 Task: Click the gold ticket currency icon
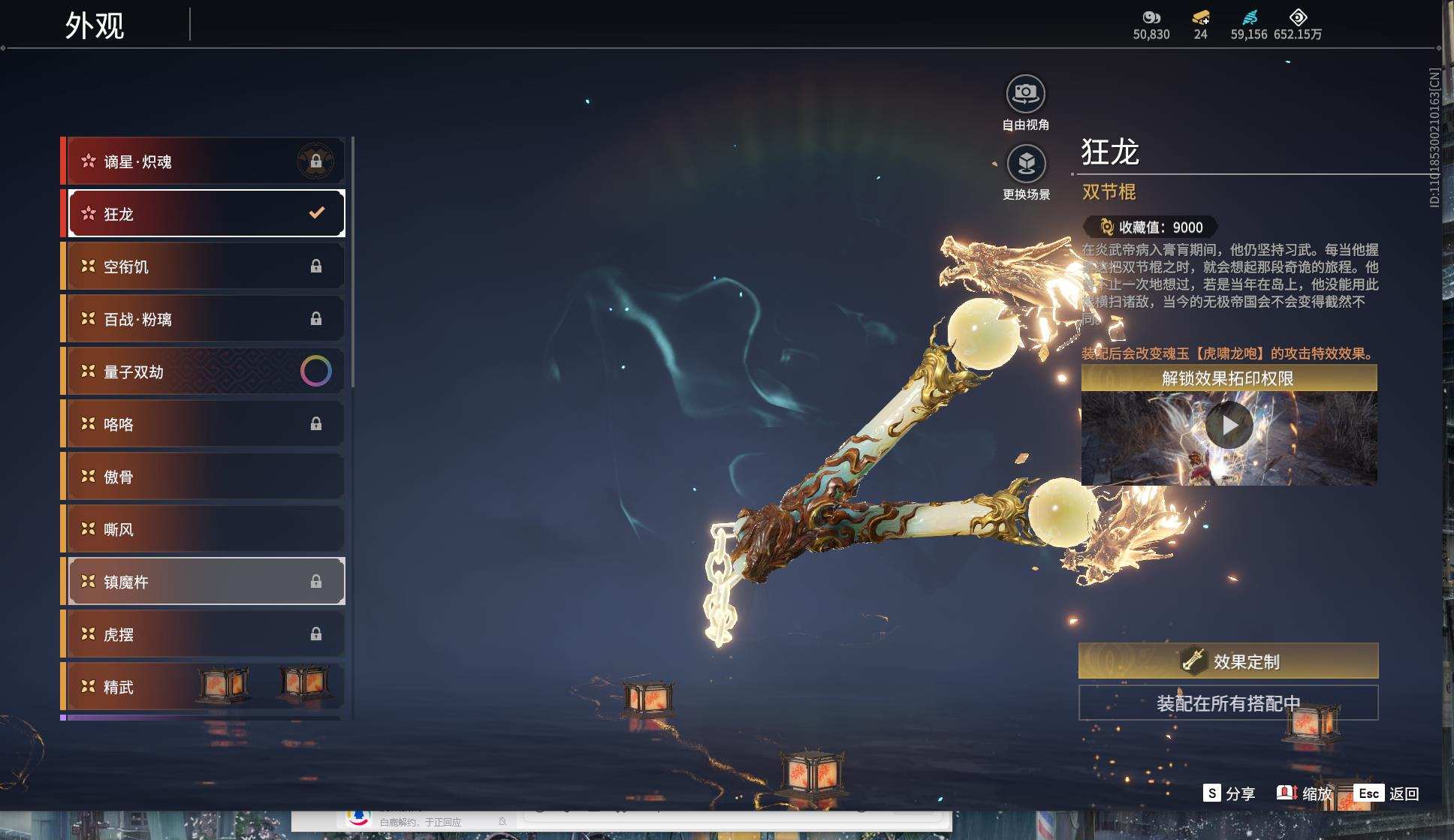point(1201,17)
